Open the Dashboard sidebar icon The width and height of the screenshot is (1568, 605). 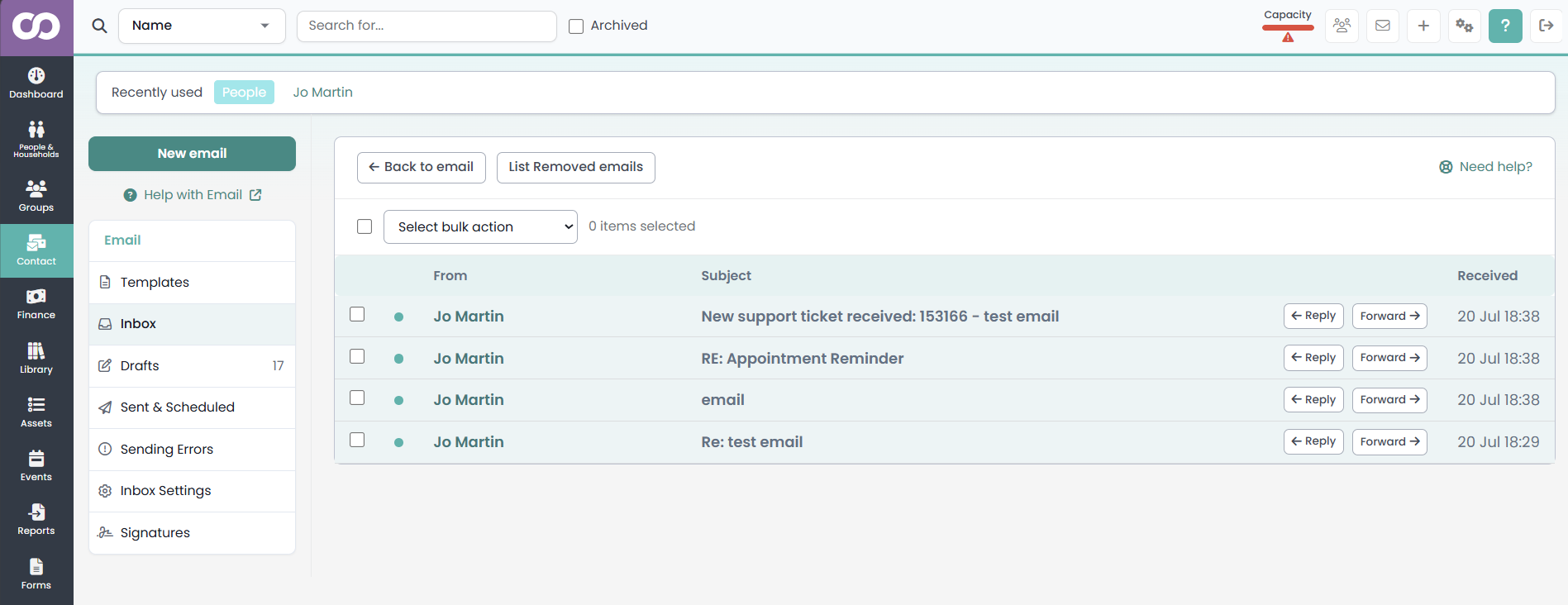pyautogui.click(x=36, y=83)
